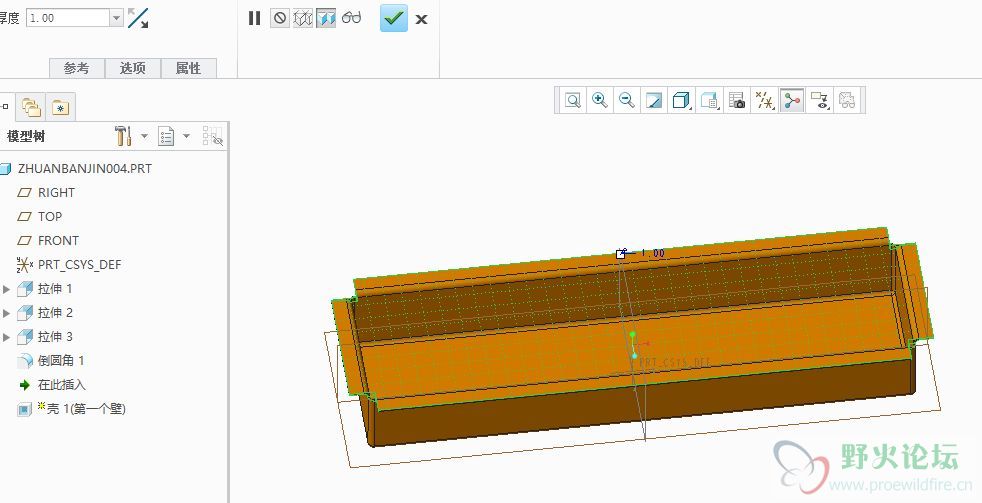
Task: Click the model tree show list icon
Action: (166, 136)
